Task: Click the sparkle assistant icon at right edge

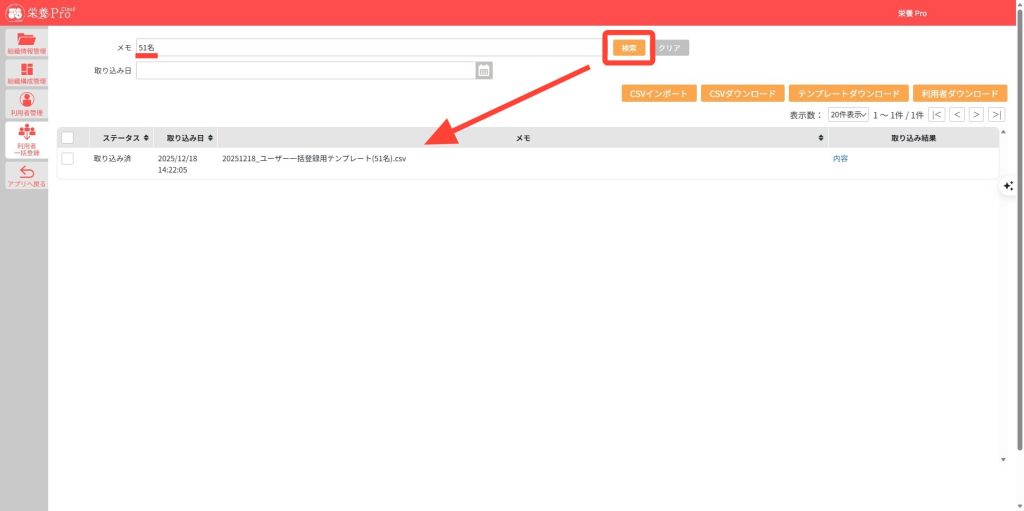Action: pos(1008,186)
